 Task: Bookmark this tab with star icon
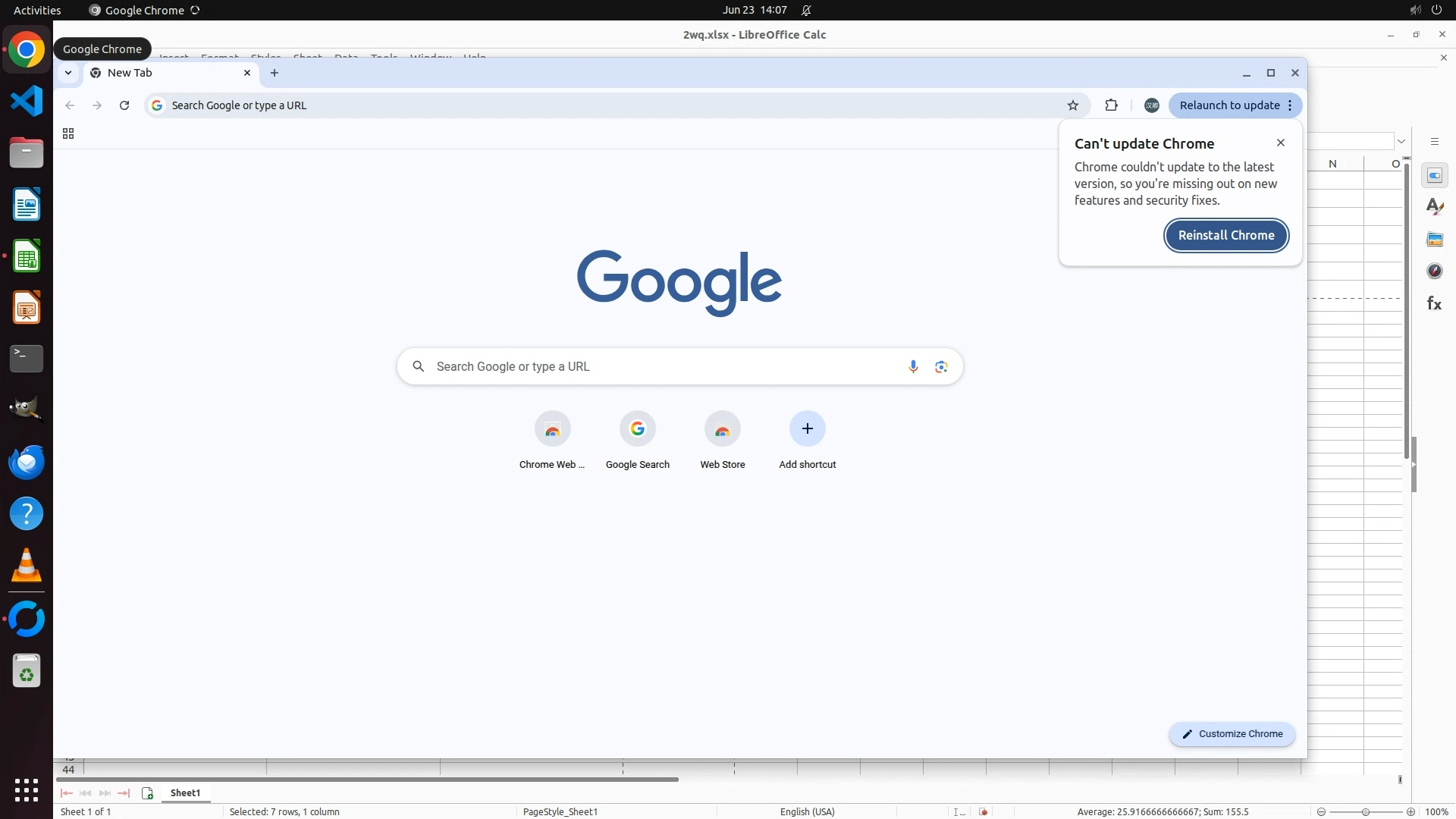(x=1072, y=105)
